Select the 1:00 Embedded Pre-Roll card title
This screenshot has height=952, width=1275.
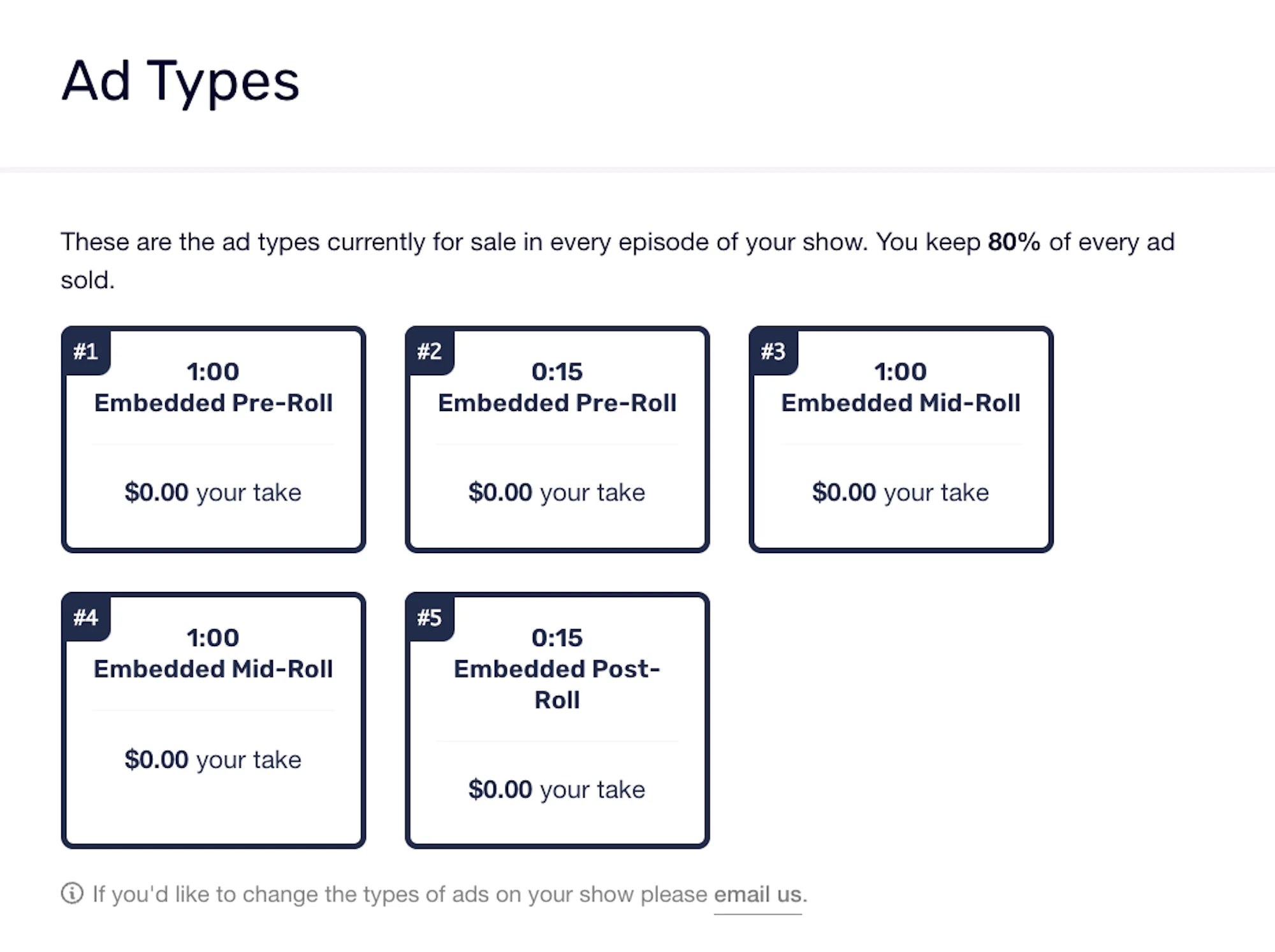(214, 387)
